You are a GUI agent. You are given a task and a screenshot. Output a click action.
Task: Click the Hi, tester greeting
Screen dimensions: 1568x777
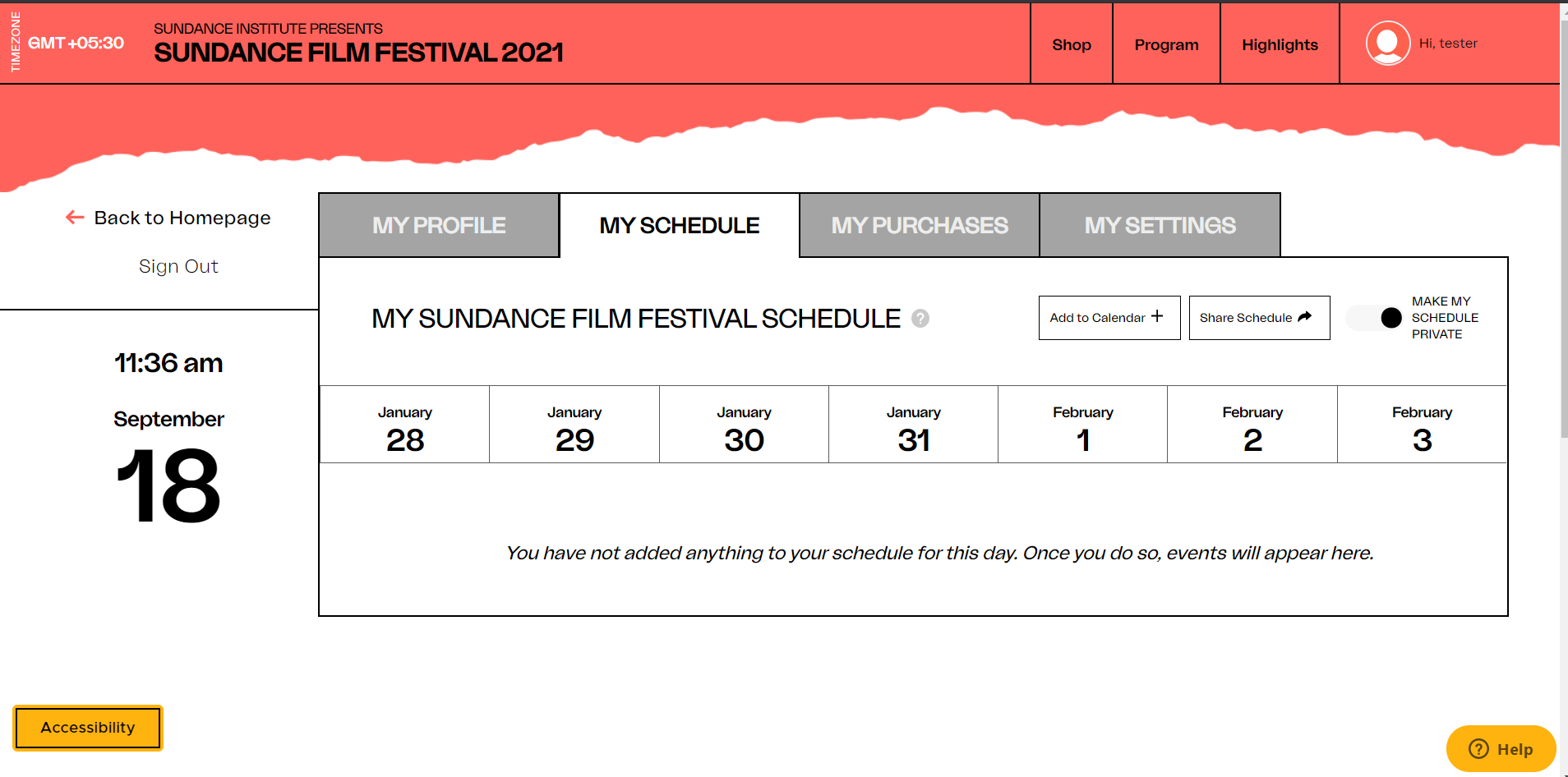[x=1448, y=43]
